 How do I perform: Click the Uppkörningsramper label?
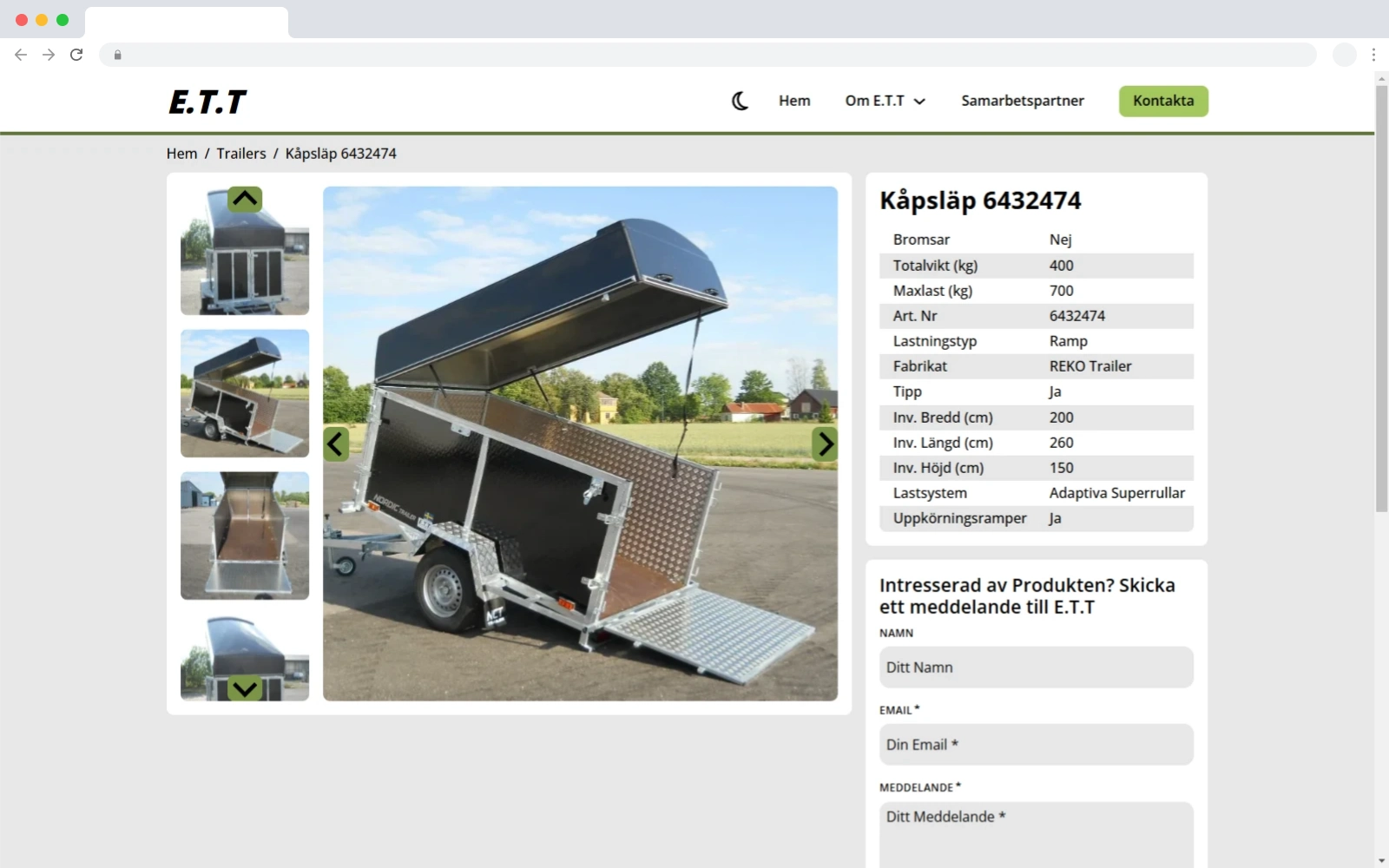(959, 518)
